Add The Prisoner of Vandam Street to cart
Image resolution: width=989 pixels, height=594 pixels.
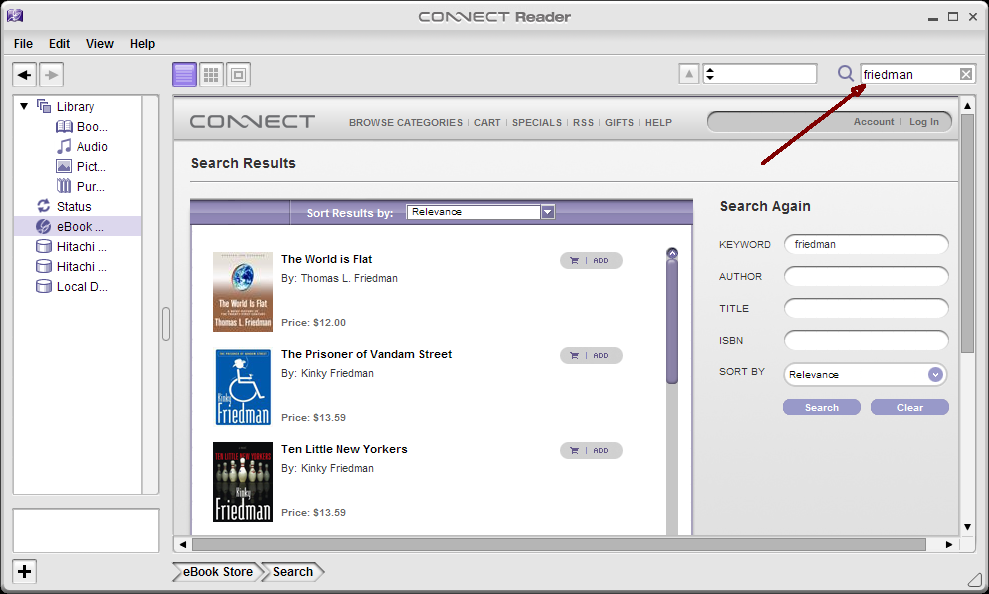pyautogui.click(x=591, y=356)
